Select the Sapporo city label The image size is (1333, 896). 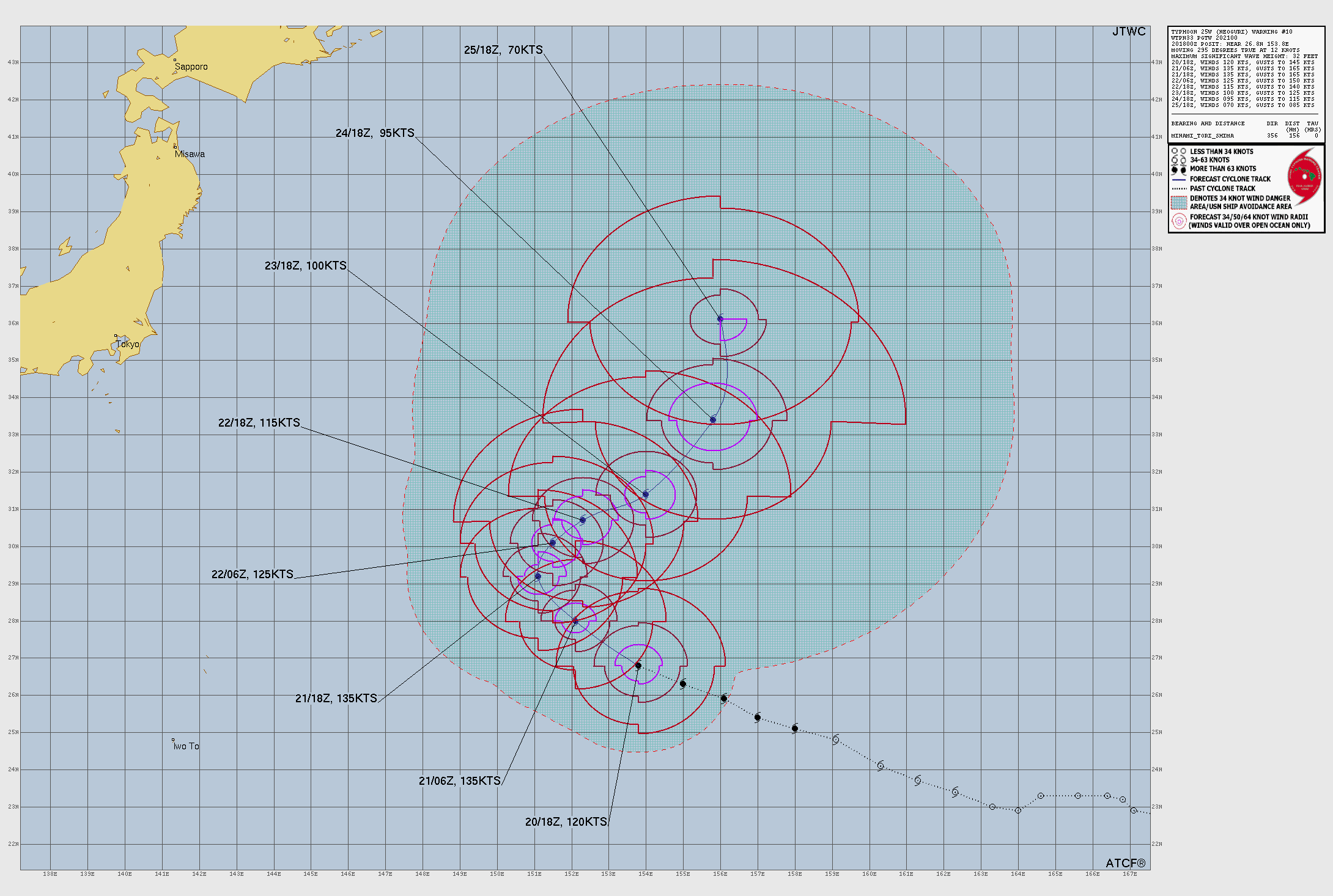[x=191, y=67]
